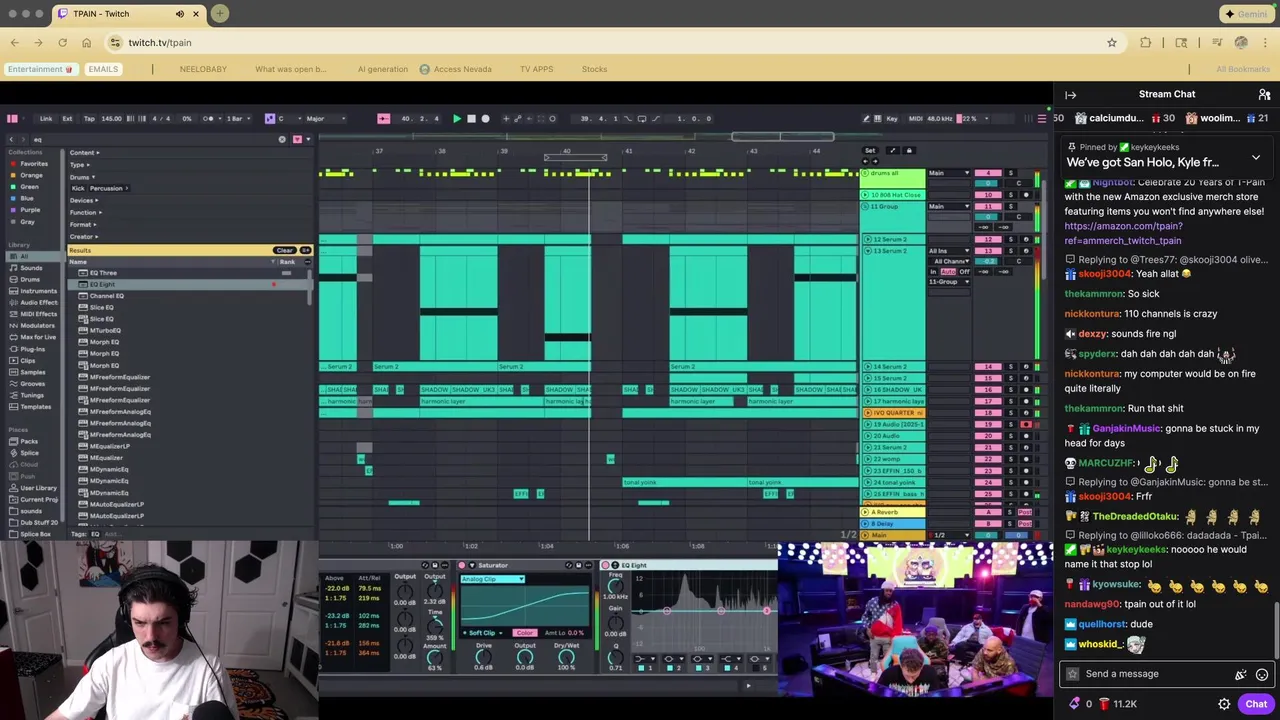Open Templates in the Library
Viewport: 1280px width, 720px height.
(35, 407)
